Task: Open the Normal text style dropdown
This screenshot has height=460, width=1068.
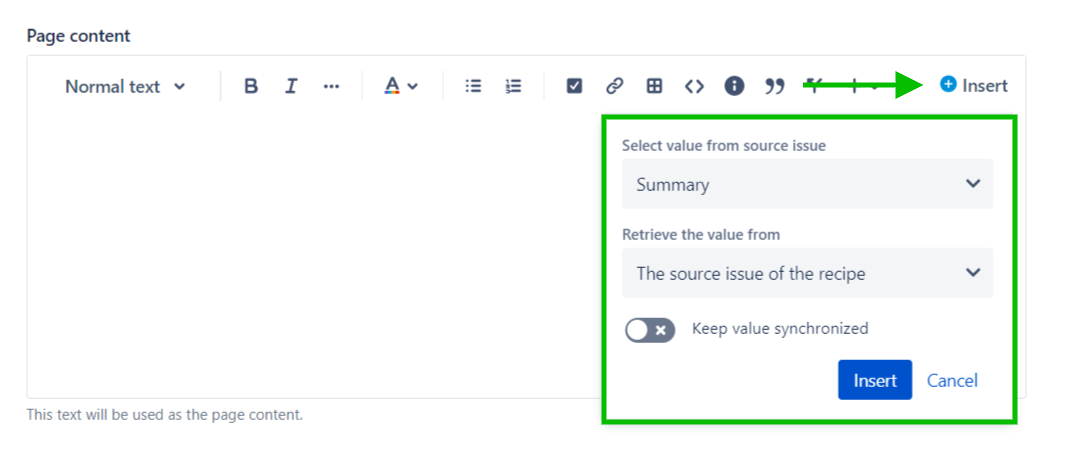Action: 125,86
